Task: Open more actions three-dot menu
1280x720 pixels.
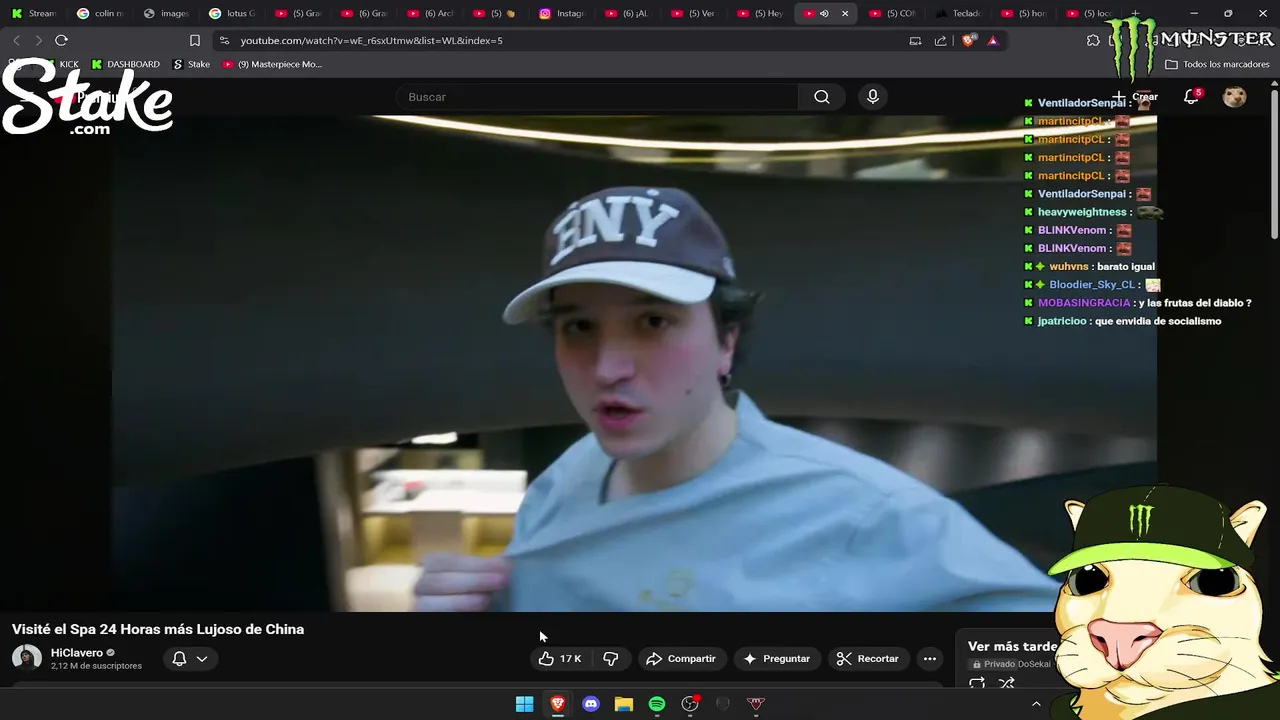Action: point(930,658)
